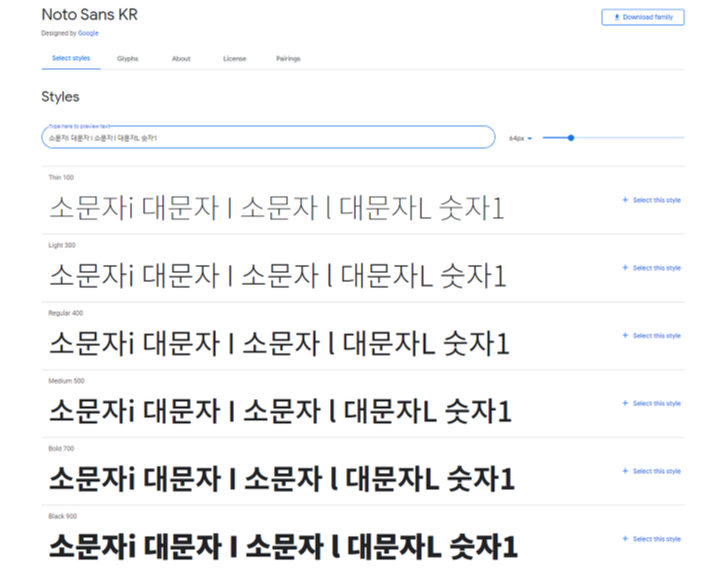Click the Thin 100 label
Image resolution: width=717 pixels, height=571 pixels.
point(61,177)
